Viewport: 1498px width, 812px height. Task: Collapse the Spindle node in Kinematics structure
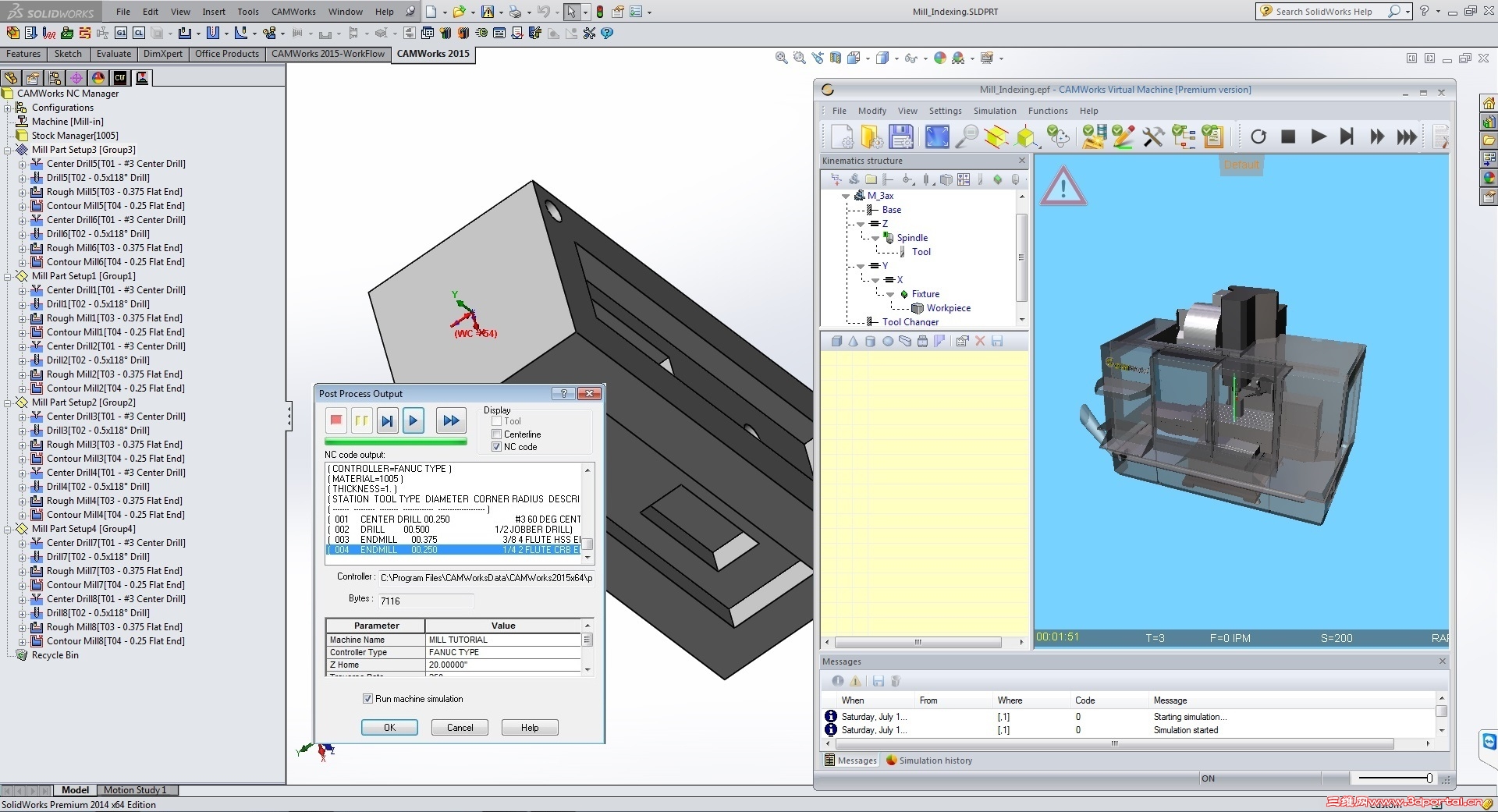pos(875,238)
